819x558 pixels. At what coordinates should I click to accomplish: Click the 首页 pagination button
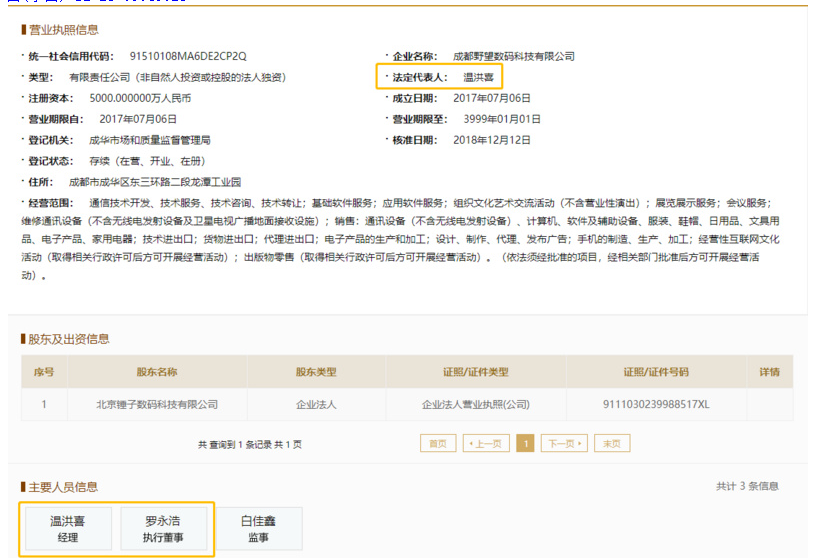point(438,444)
